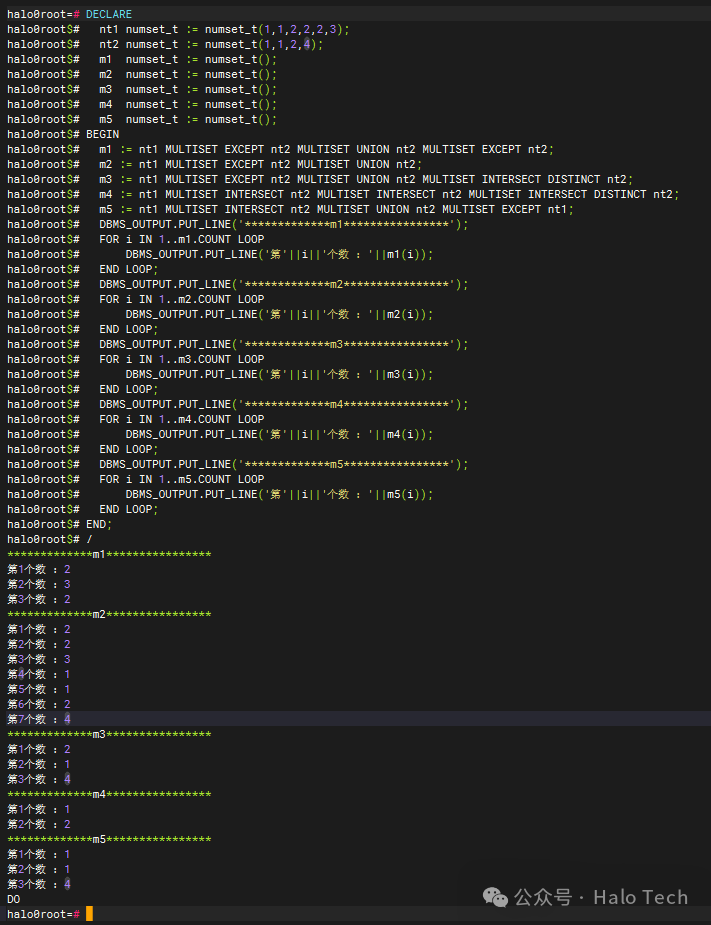Click the PUT_LINE line printing m3(i)

279,375
